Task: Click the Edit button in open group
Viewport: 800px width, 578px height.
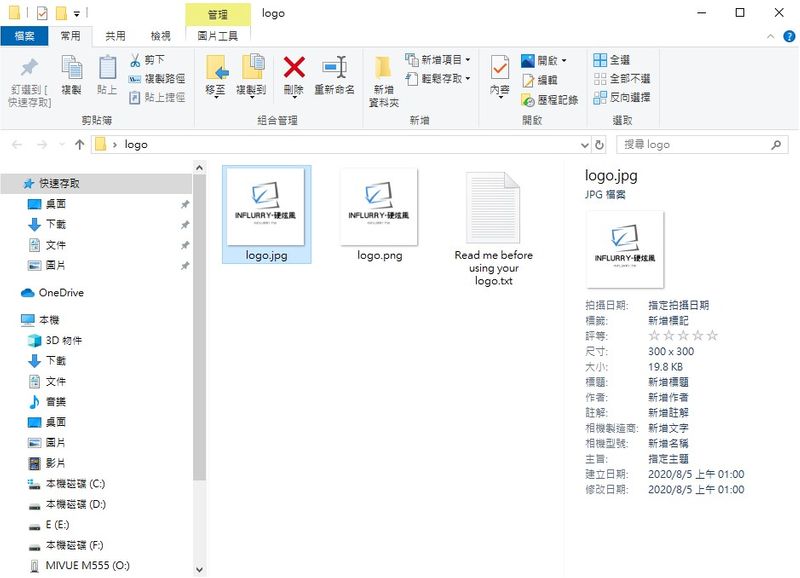Action: click(x=540, y=80)
